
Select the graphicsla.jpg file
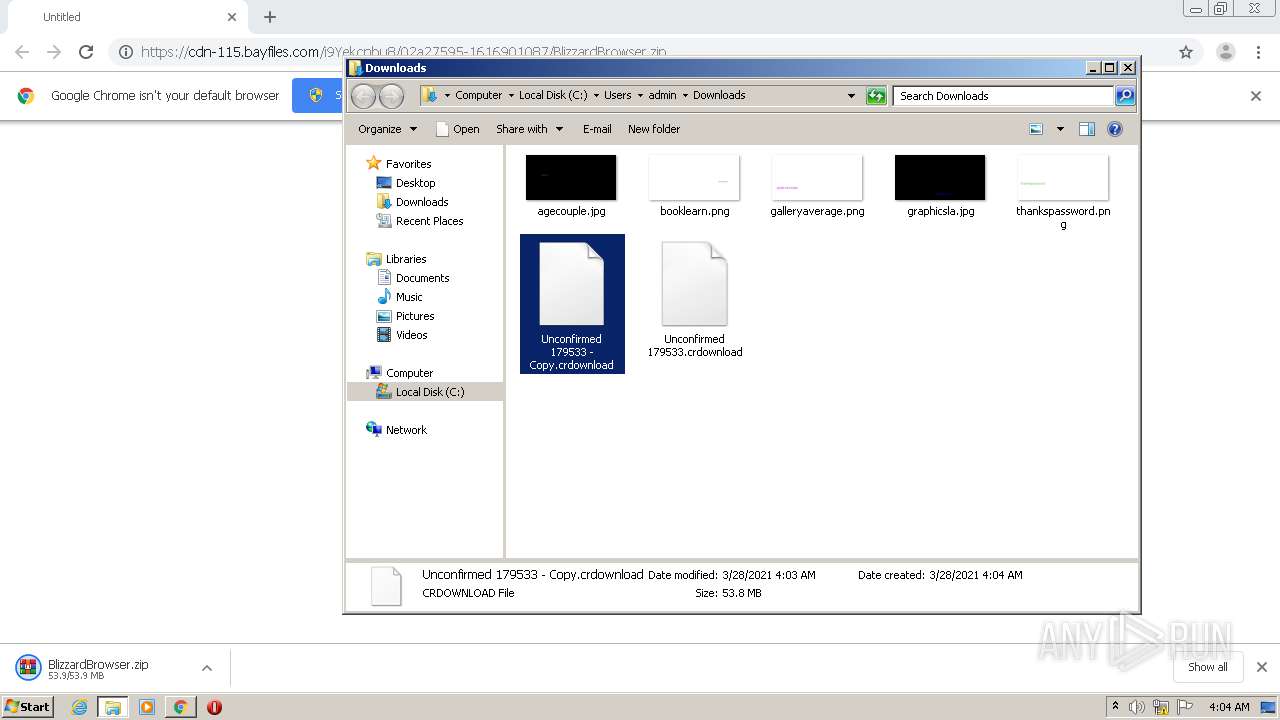pyautogui.click(x=940, y=187)
